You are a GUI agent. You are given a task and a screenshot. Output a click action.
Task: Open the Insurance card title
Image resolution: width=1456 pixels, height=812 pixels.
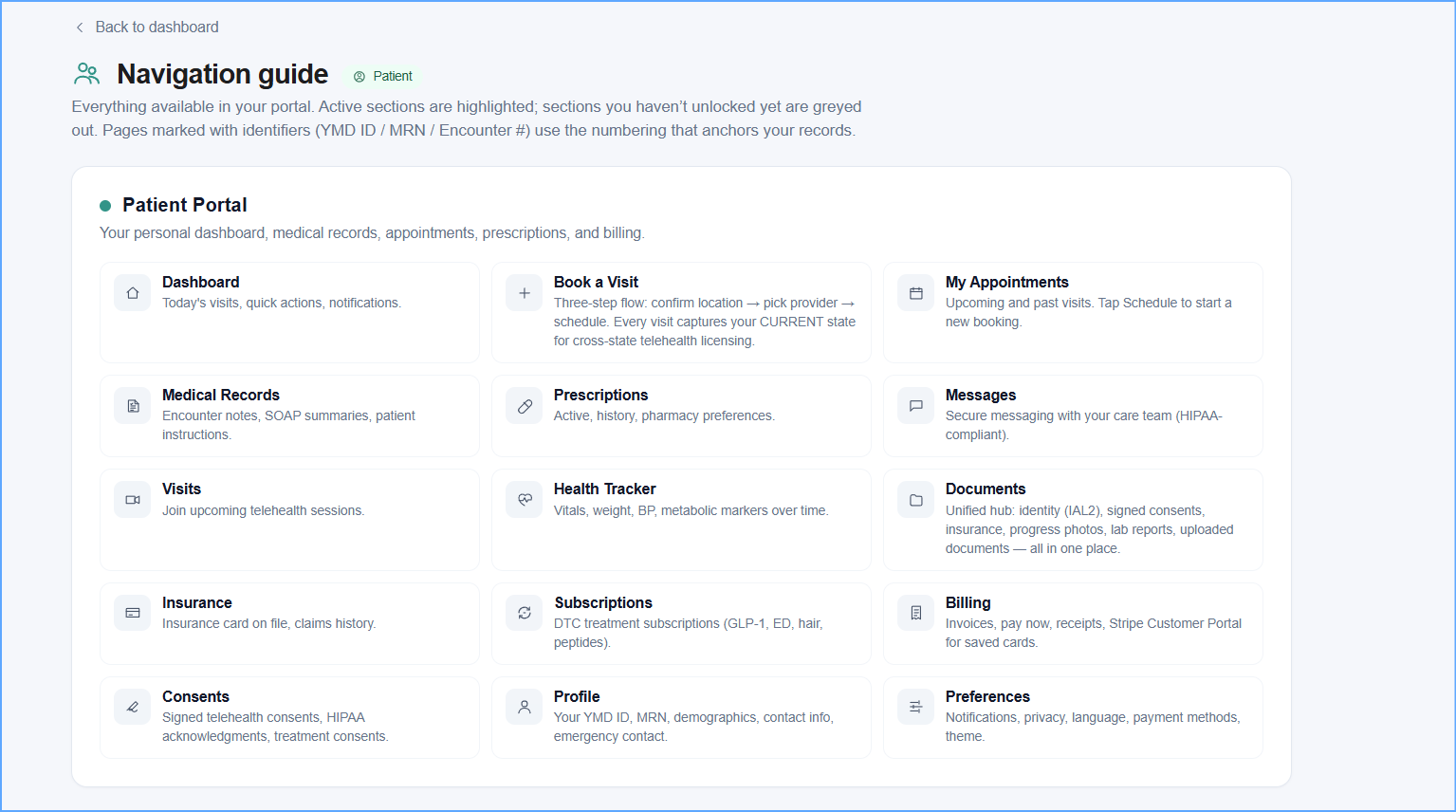(197, 602)
